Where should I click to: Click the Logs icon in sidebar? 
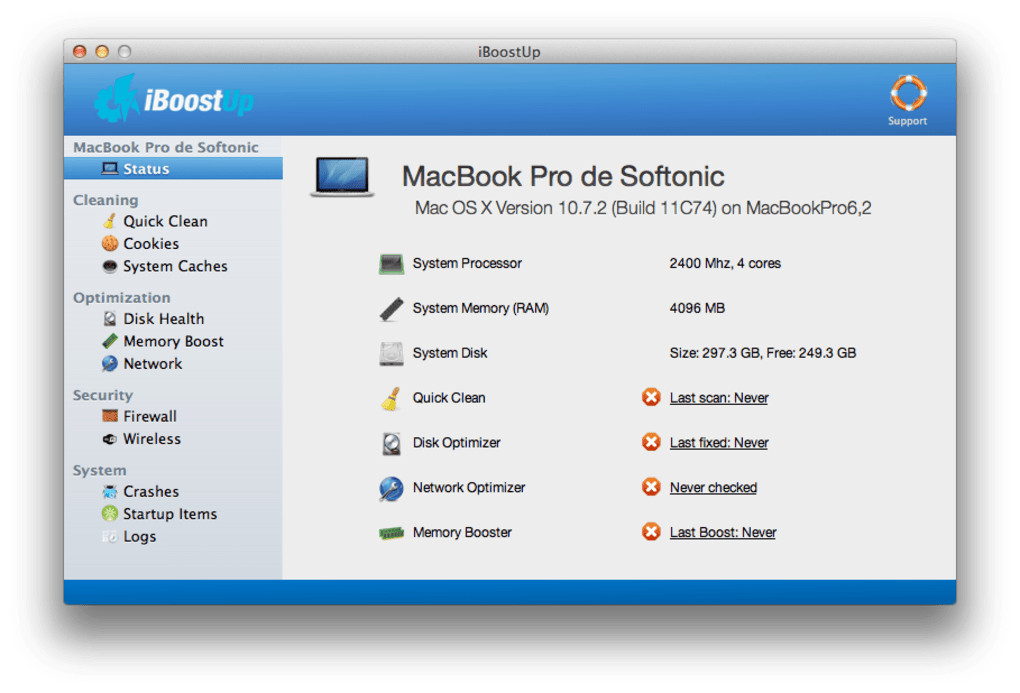coord(109,536)
